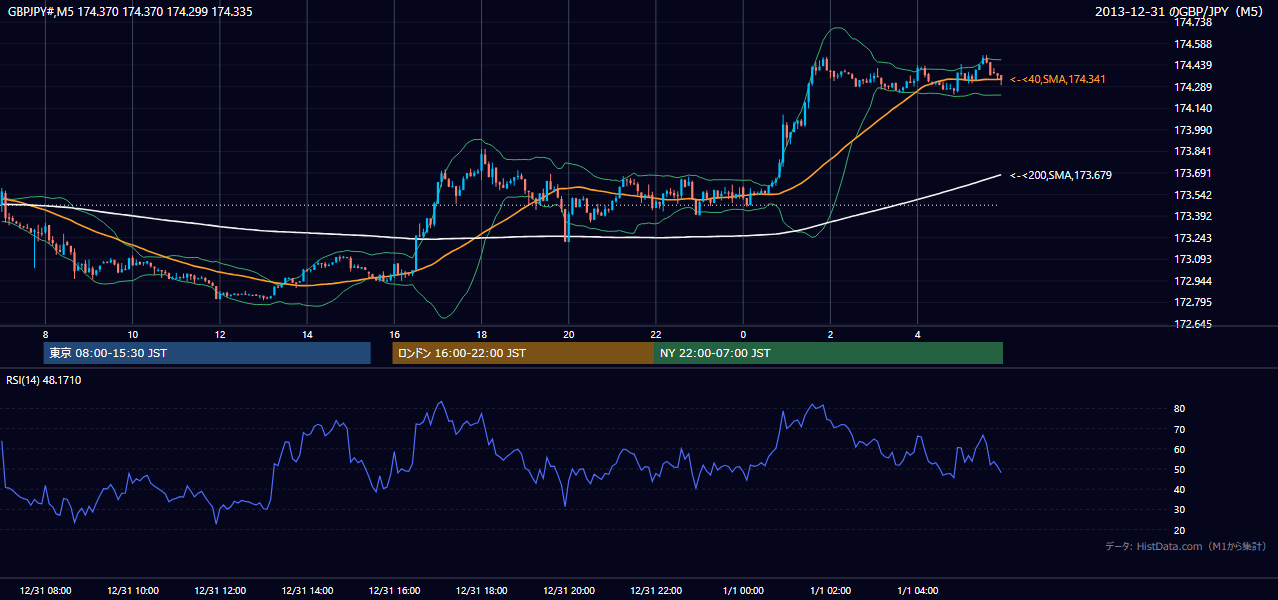Click RSI axis level 80
The image size is (1278, 600).
coord(1180,409)
